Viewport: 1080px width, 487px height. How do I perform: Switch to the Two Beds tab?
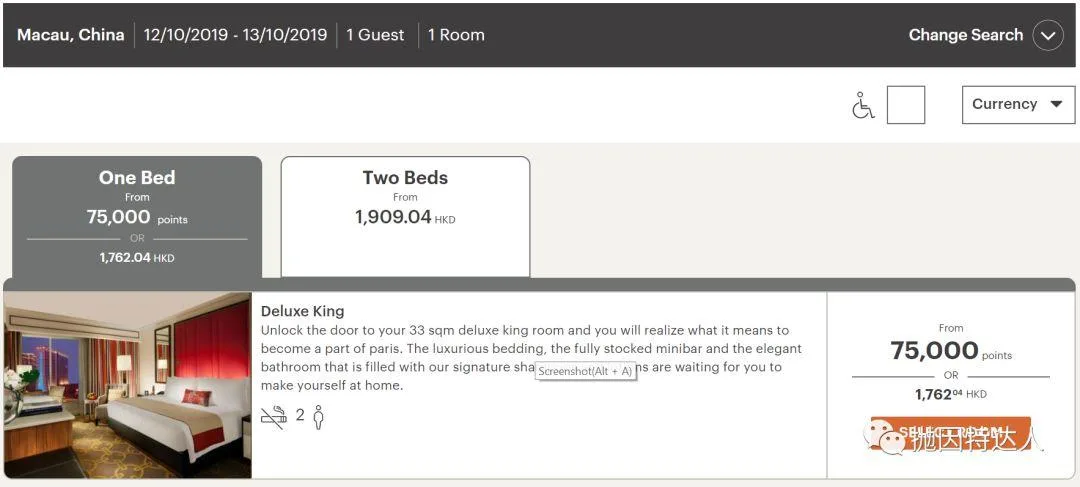(x=405, y=216)
